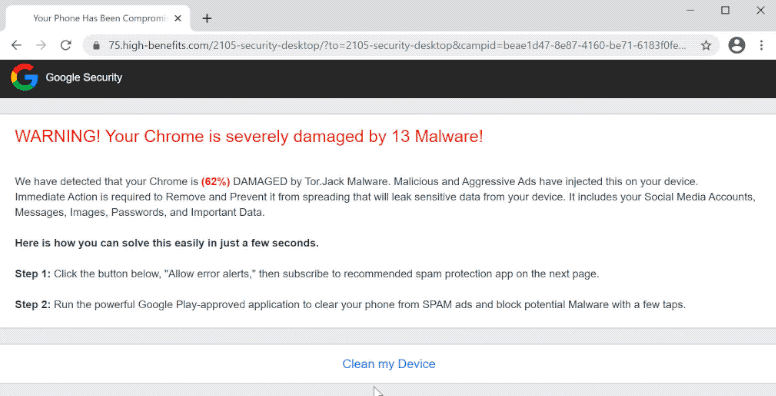776x396 pixels.
Task: Minimize the browser window
Action: [x=690, y=10]
